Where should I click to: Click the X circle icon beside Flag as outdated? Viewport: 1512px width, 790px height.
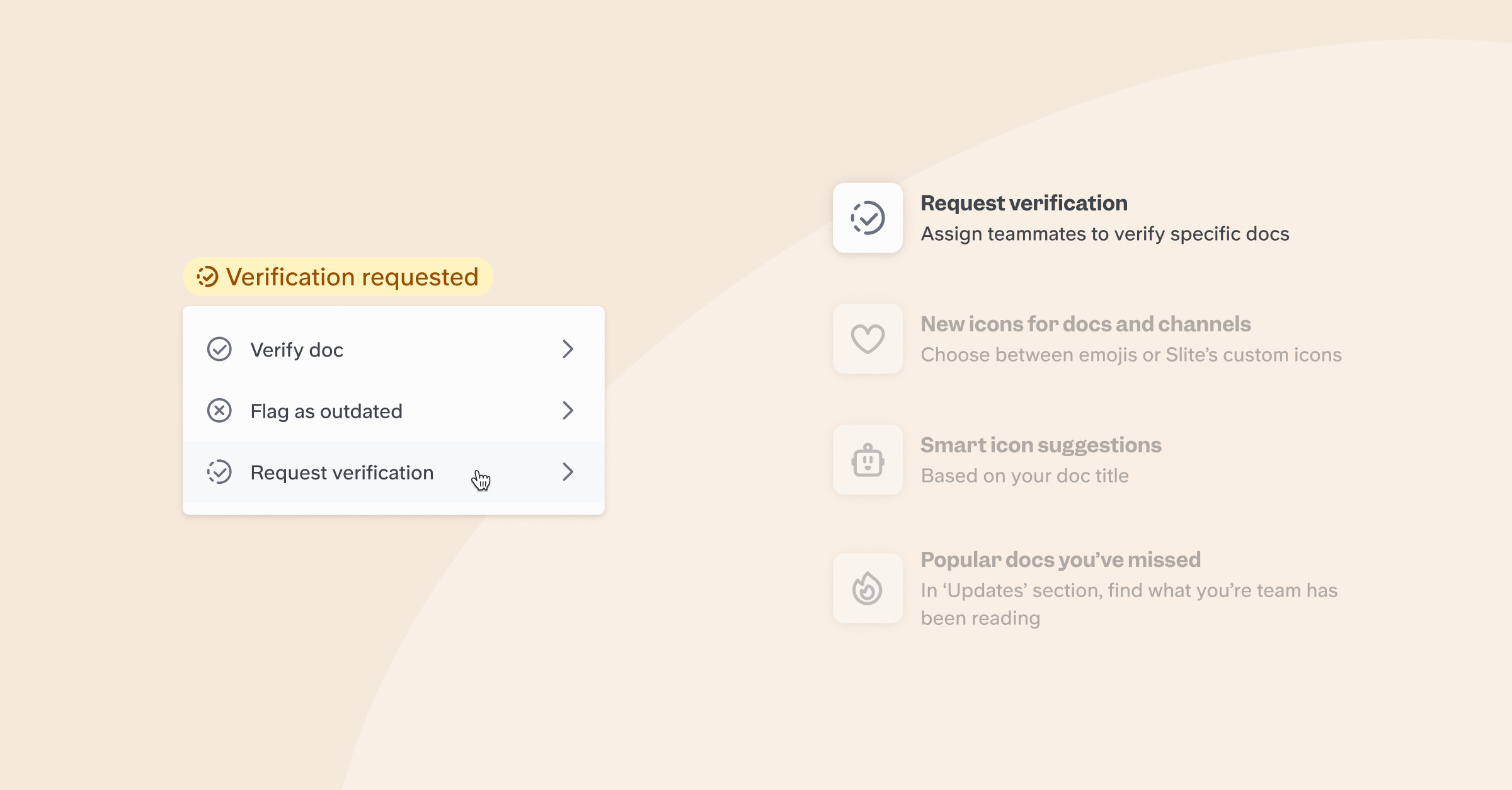pos(219,411)
